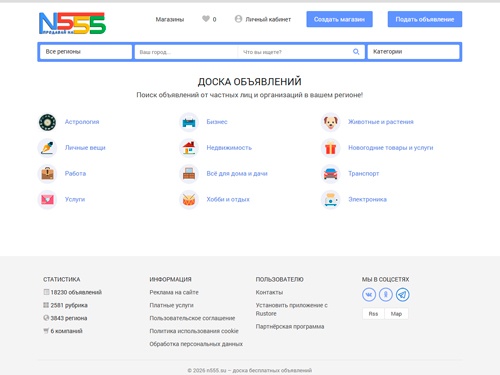The width and height of the screenshot is (500, 375).
Task: Open the Астрология category icon
Action: point(47,122)
